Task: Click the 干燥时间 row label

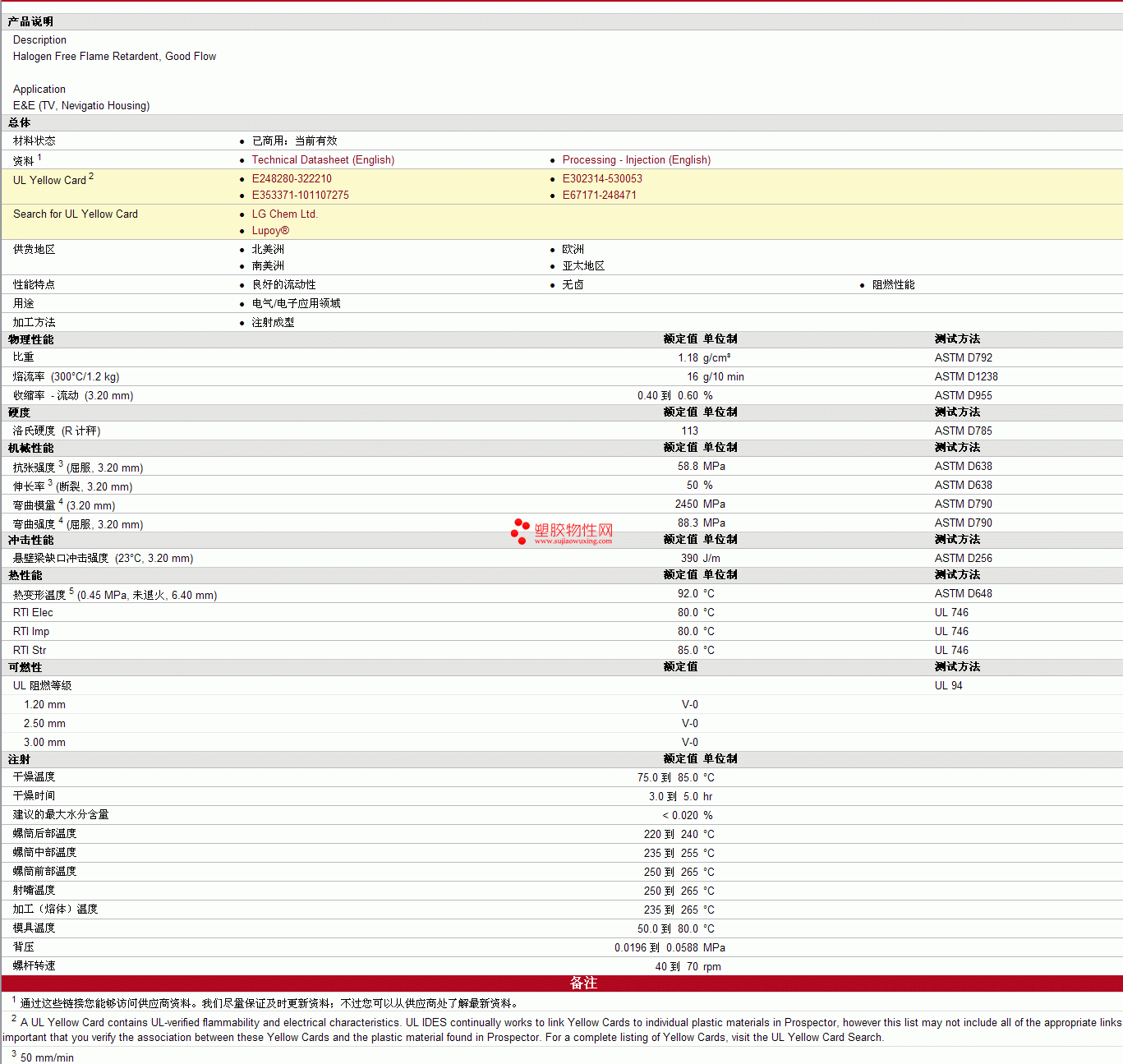Action: (x=35, y=797)
